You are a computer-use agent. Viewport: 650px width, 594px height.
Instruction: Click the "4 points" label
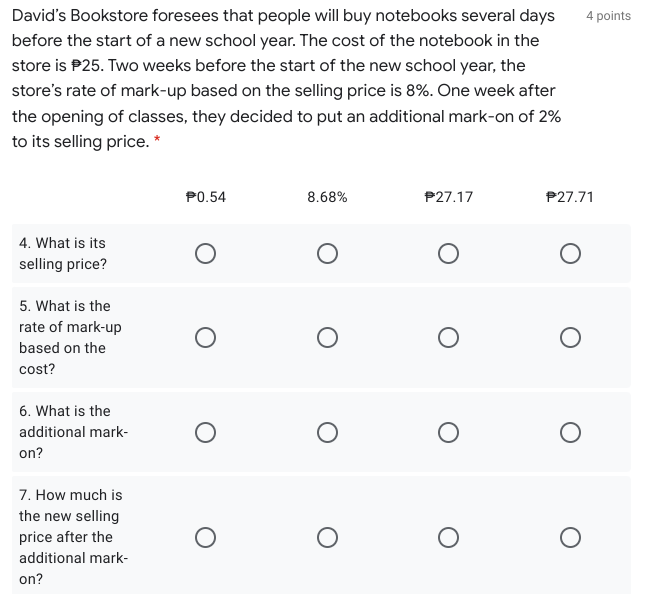point(608,16)
